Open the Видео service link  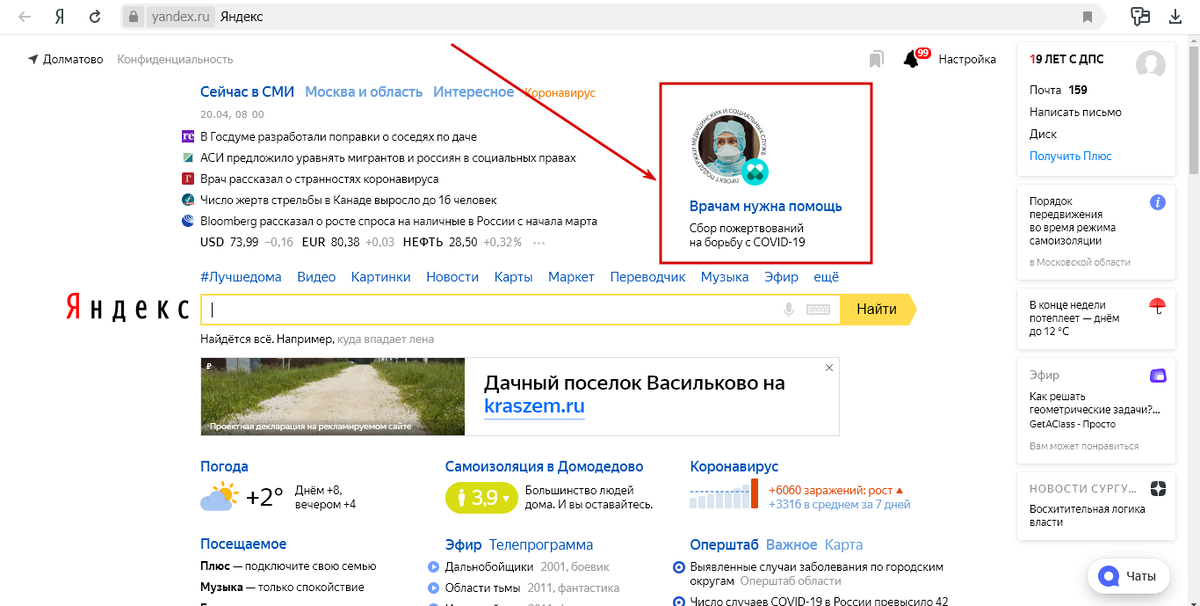(316, 277)
